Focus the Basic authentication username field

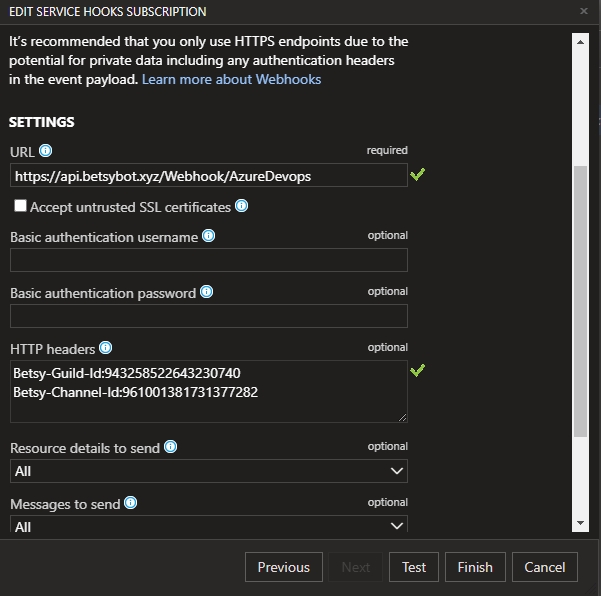(x=209, y=260)
